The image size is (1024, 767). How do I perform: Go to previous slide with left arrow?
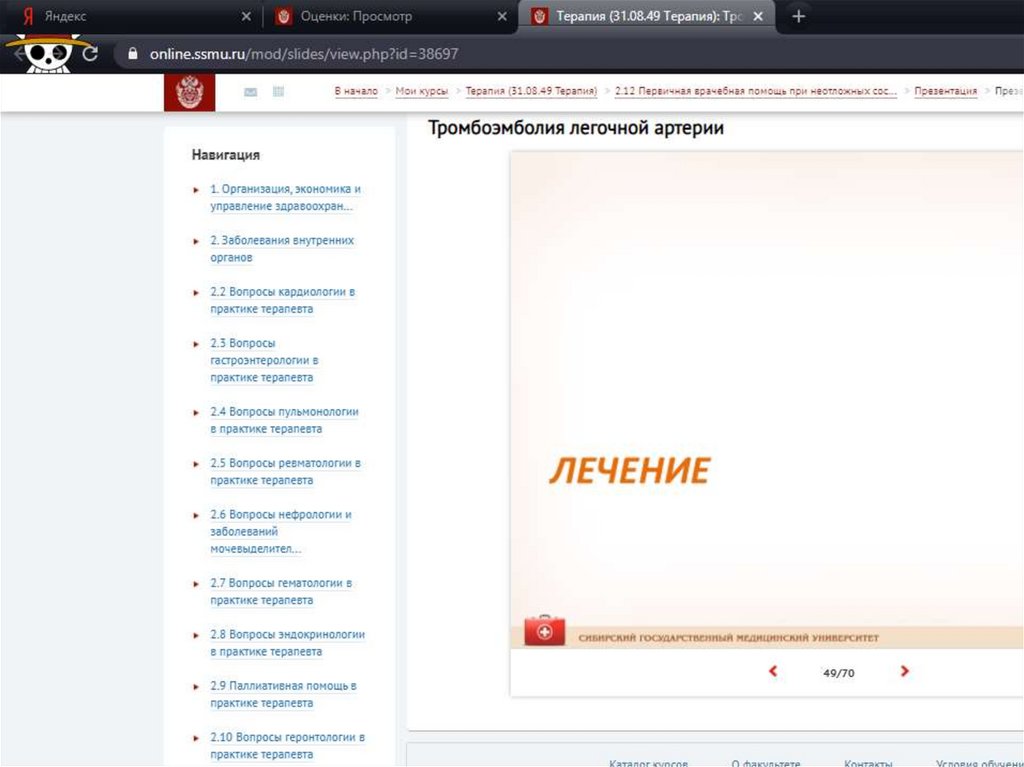pos(773,671)
